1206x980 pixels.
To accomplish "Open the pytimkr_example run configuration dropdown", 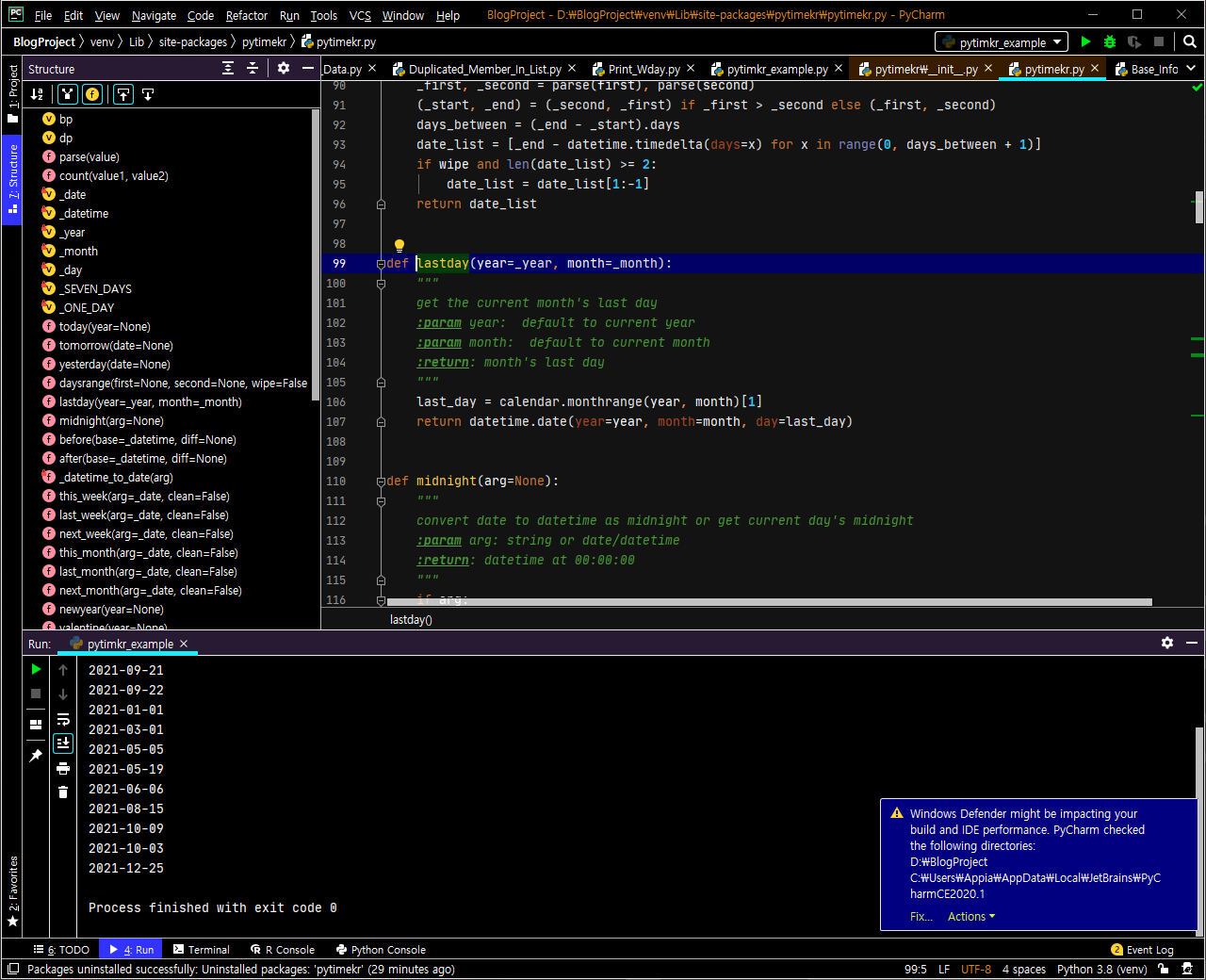I will tap(1002, 41).
